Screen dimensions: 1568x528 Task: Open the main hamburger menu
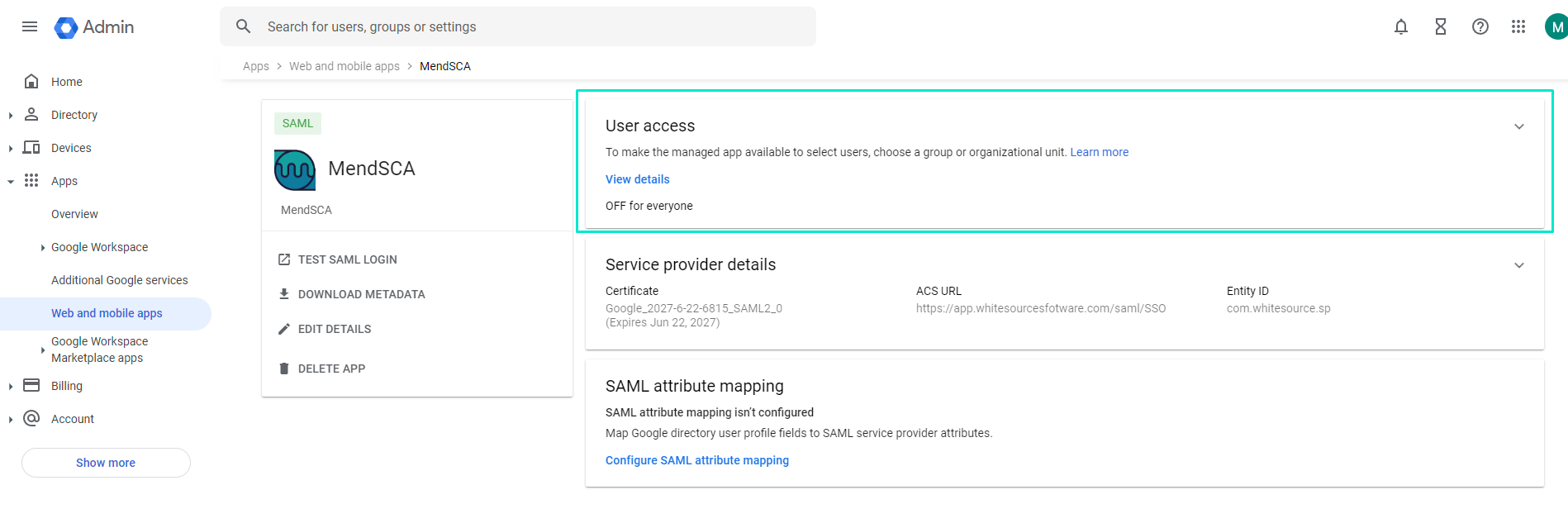(x=30, y=26)
